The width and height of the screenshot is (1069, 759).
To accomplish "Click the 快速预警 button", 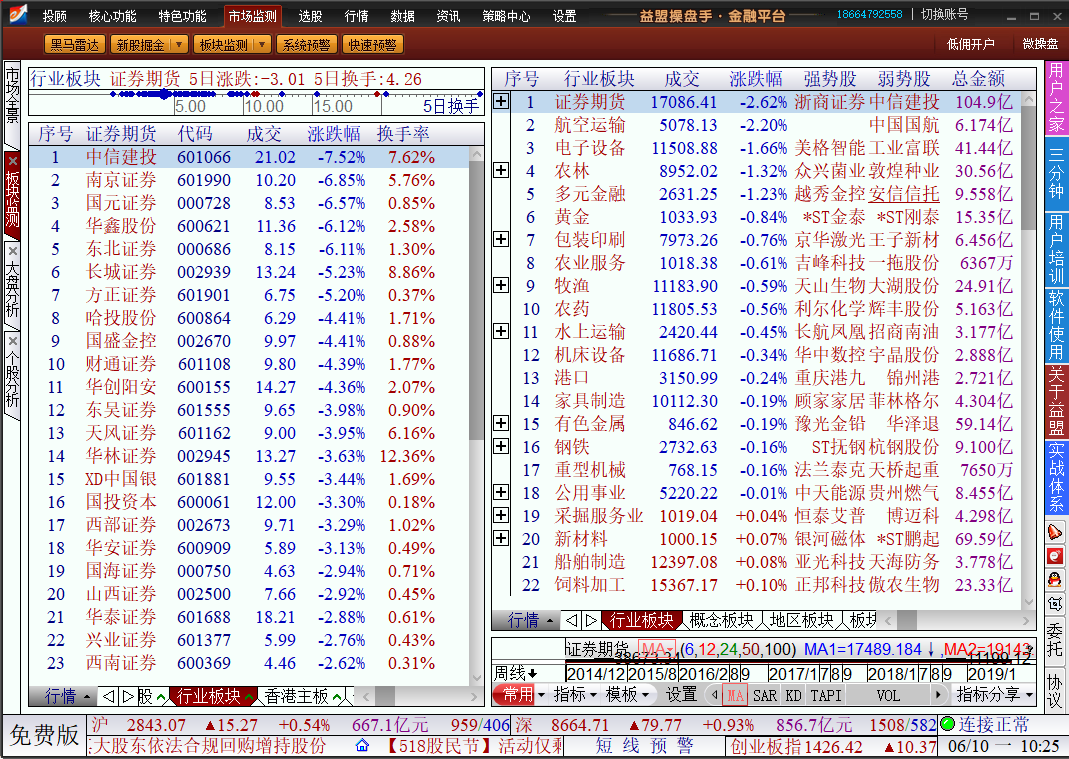I will click(x=372, y=44).
